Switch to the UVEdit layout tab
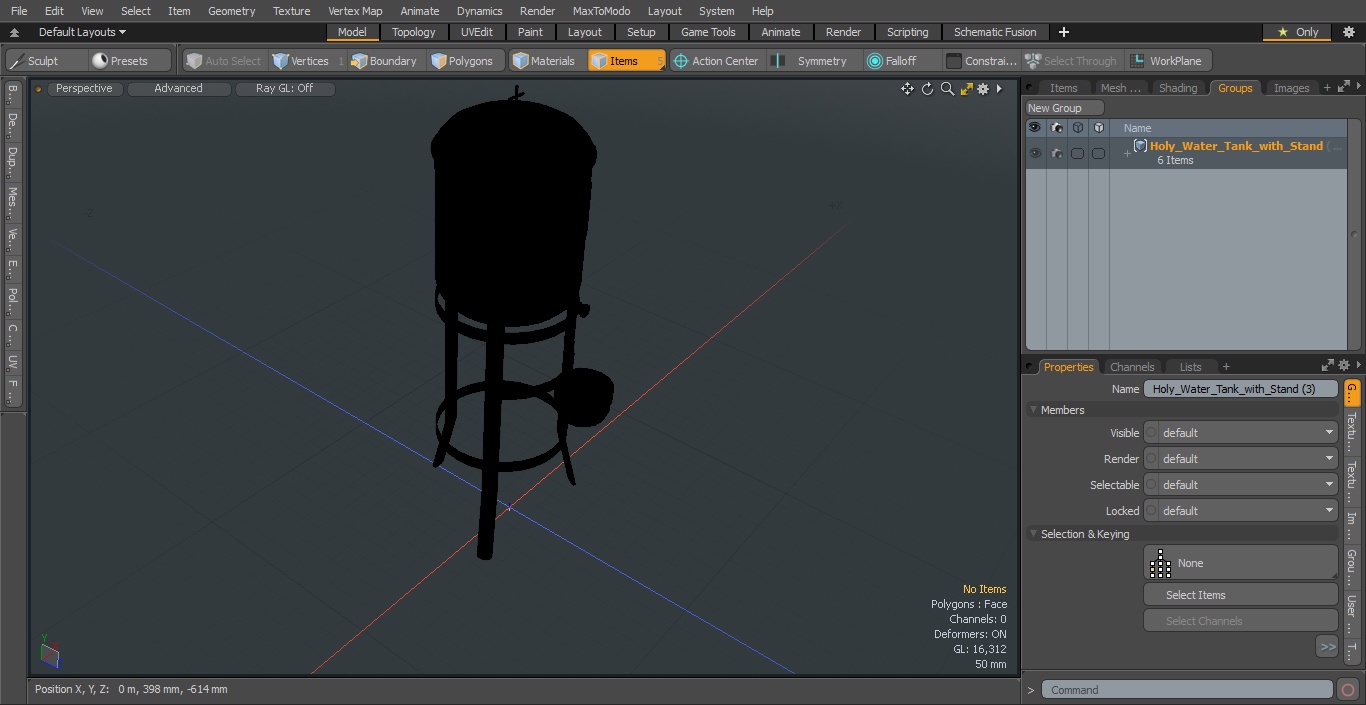The height and width of the screenshot is (705, 1366). tap(476, 32)
